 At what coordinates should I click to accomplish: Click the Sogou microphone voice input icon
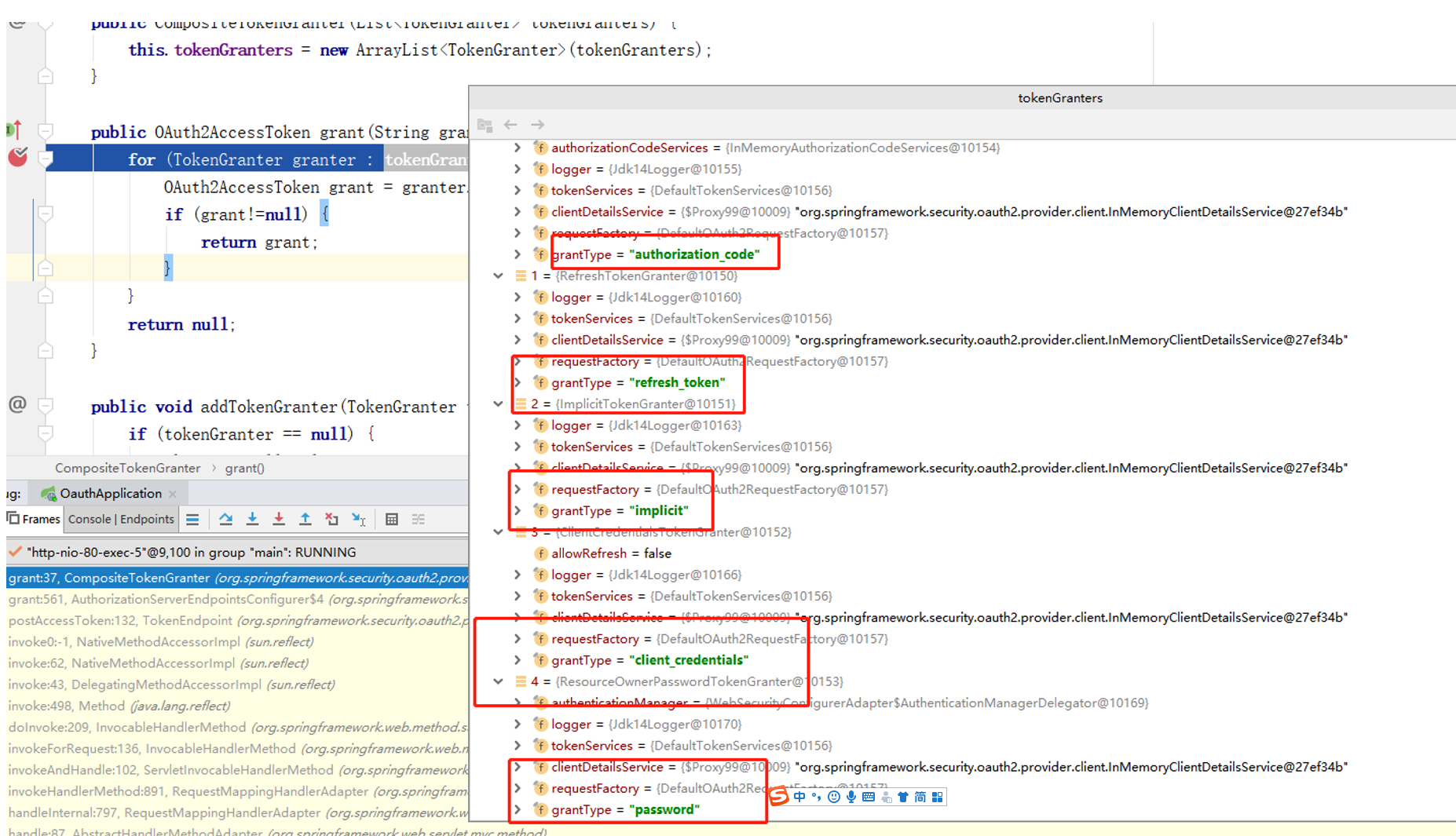pos(851,797)
